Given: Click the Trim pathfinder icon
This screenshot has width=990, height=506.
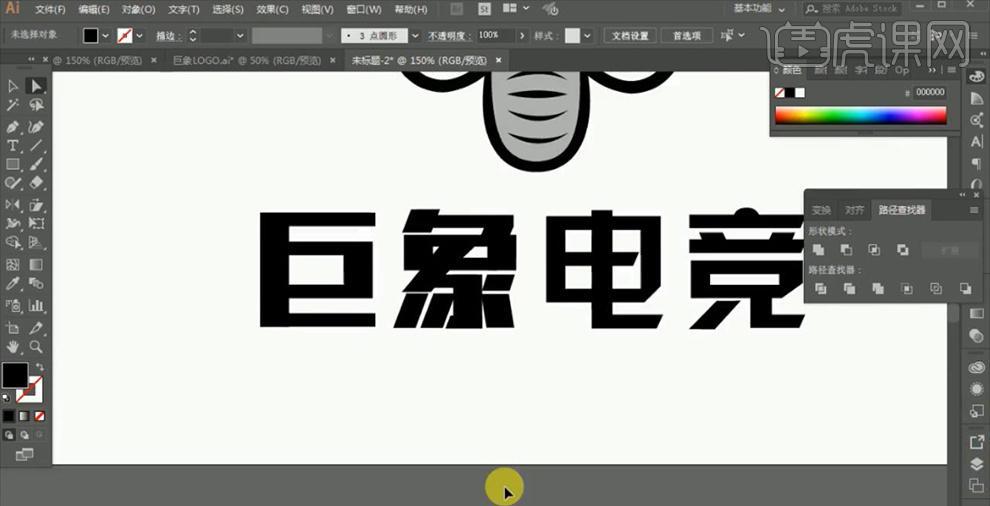Looking at the screenshot, I should click(849, 289).
